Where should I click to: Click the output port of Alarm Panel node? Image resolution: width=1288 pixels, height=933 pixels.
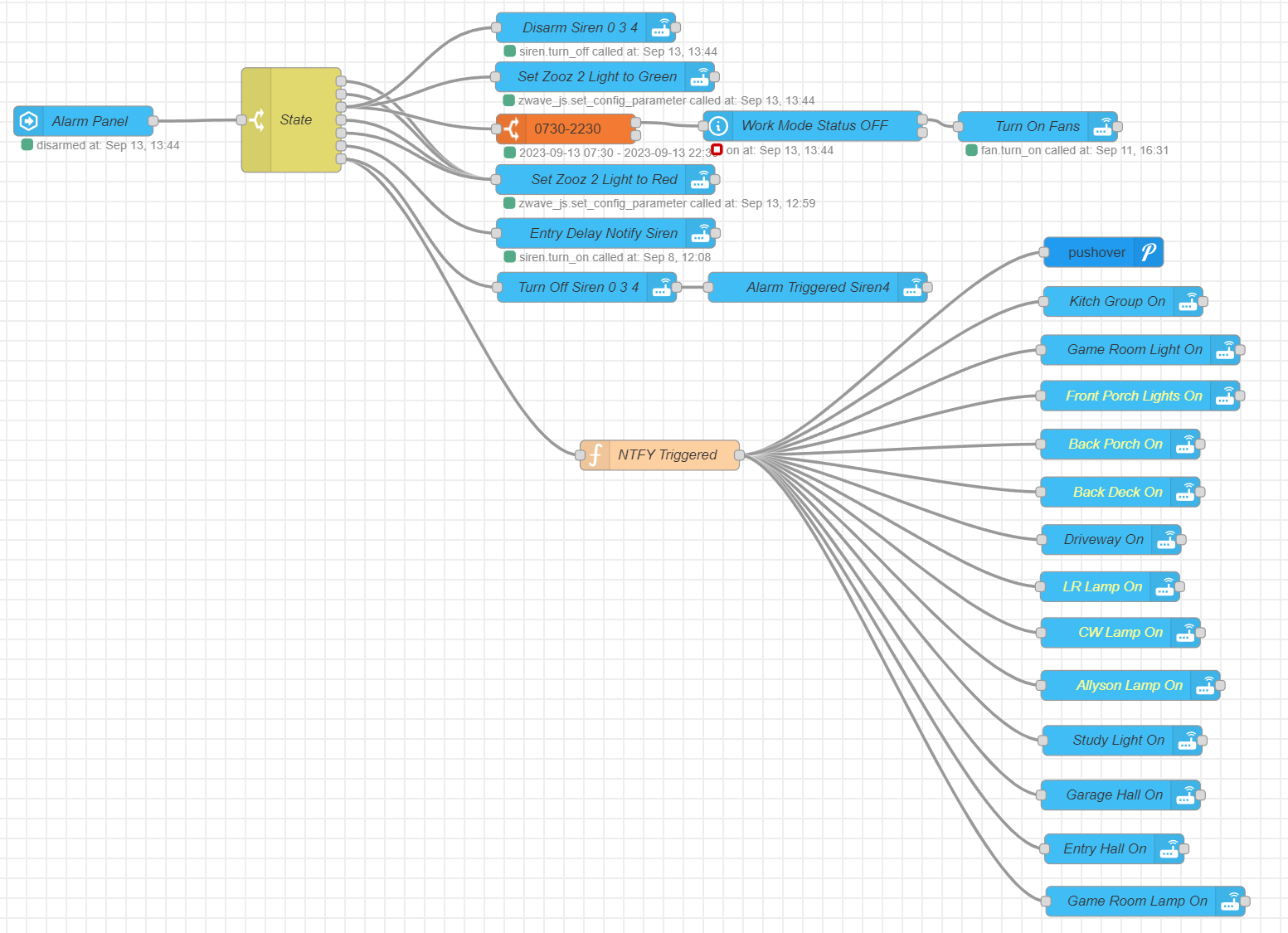[x=153, y=121]
